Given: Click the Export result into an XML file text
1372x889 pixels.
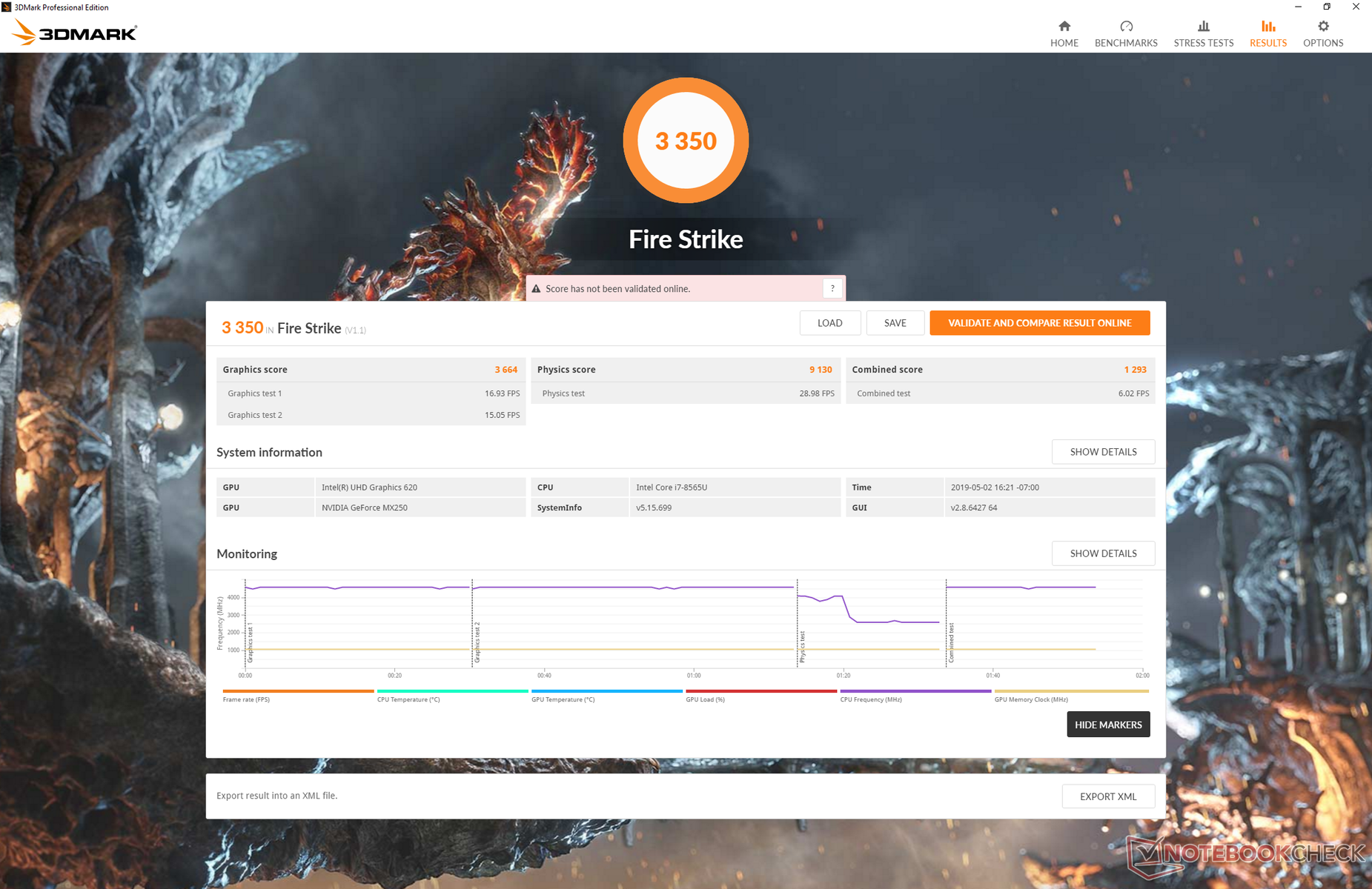Looking at the screenshot, I should [x=277, y=796].
